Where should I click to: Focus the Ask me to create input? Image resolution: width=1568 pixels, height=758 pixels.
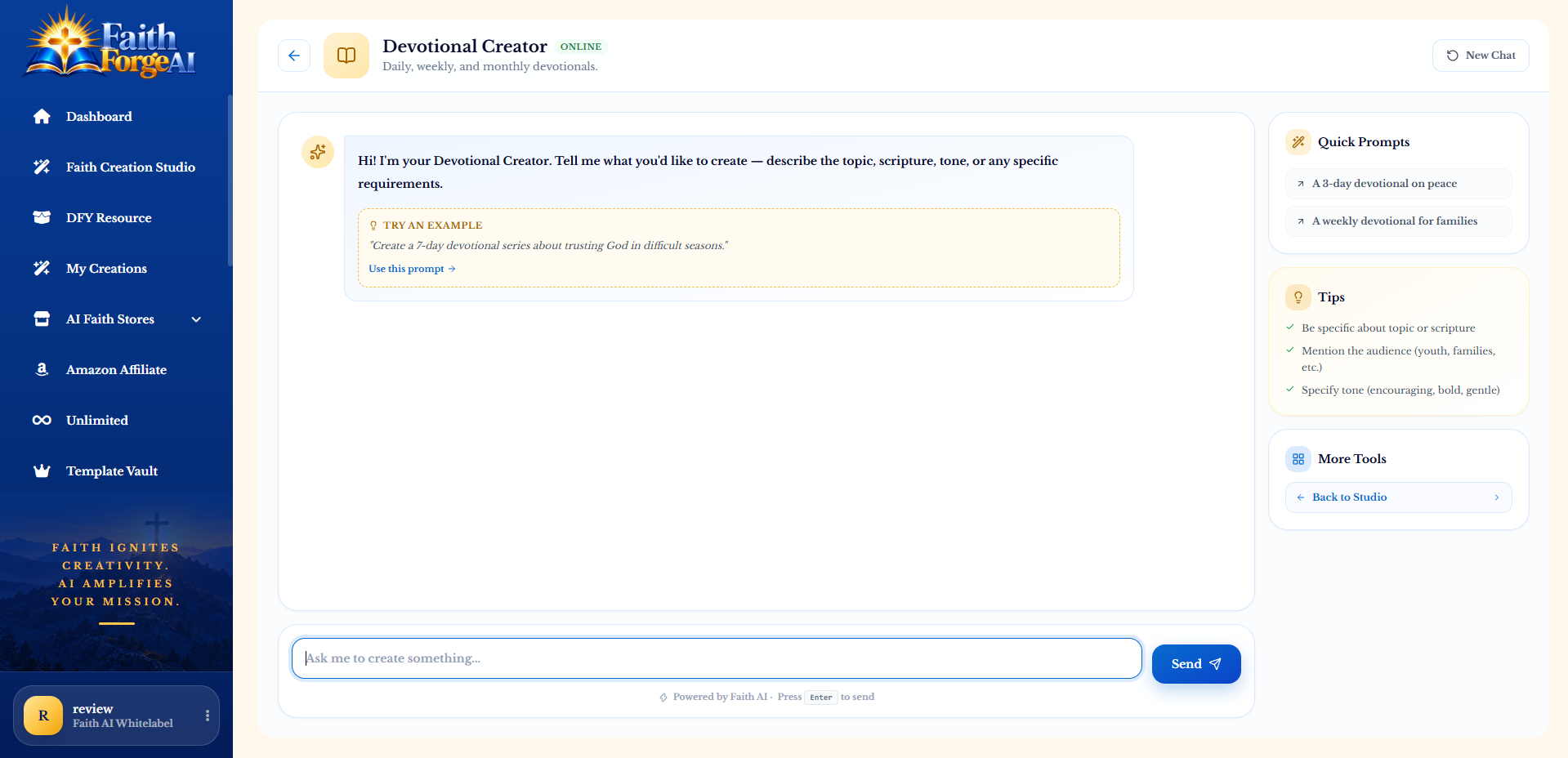(717, 658)
